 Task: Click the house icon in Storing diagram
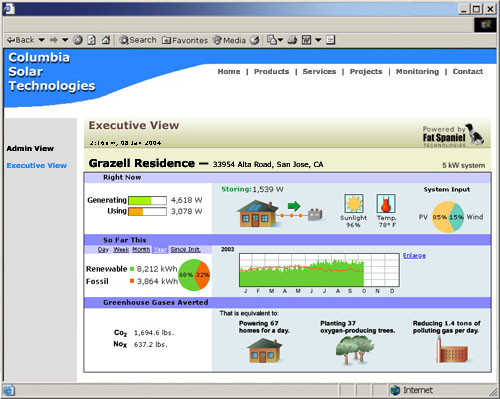click(257, 214)
